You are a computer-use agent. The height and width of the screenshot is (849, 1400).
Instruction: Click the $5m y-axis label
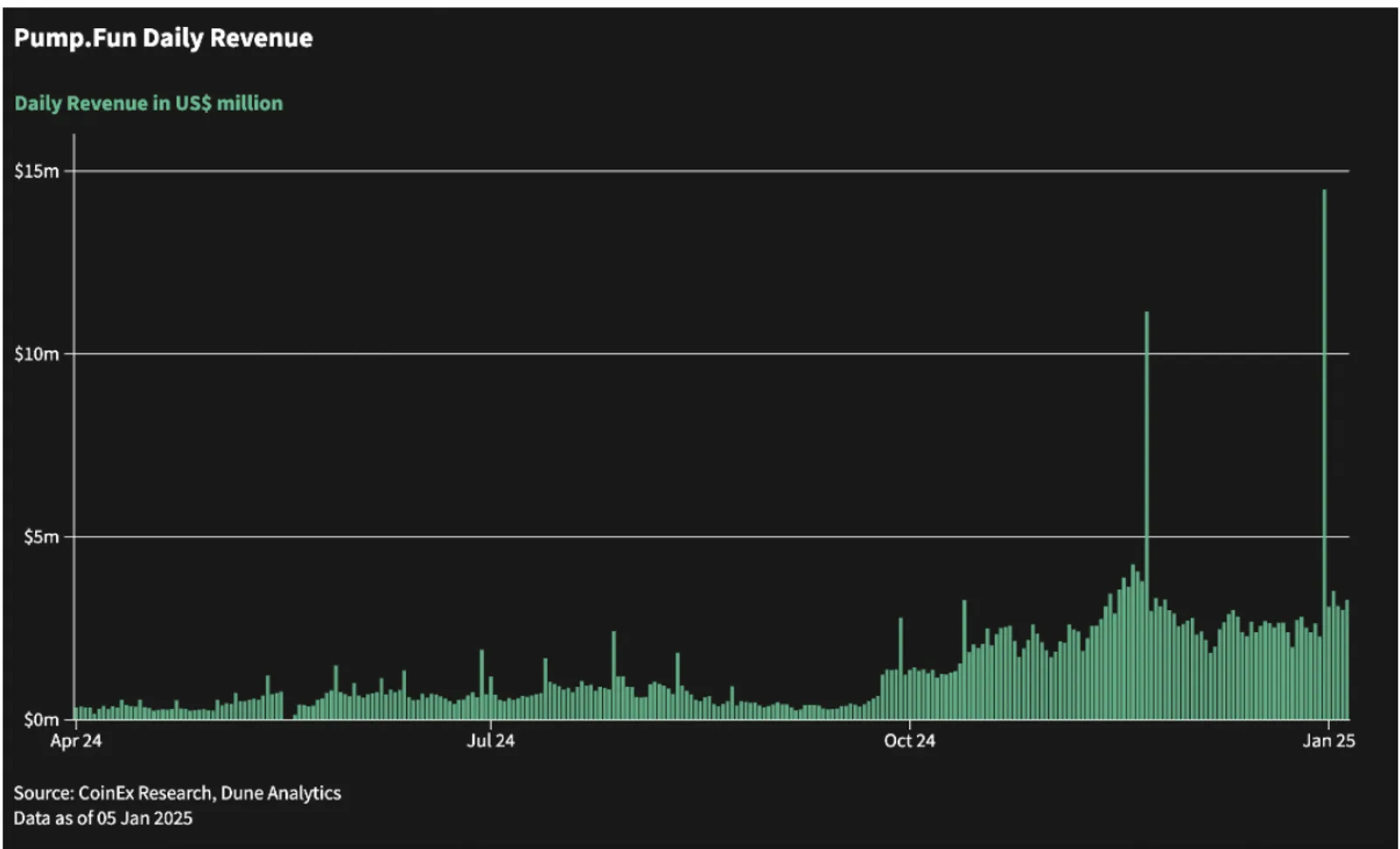[41, 537]
